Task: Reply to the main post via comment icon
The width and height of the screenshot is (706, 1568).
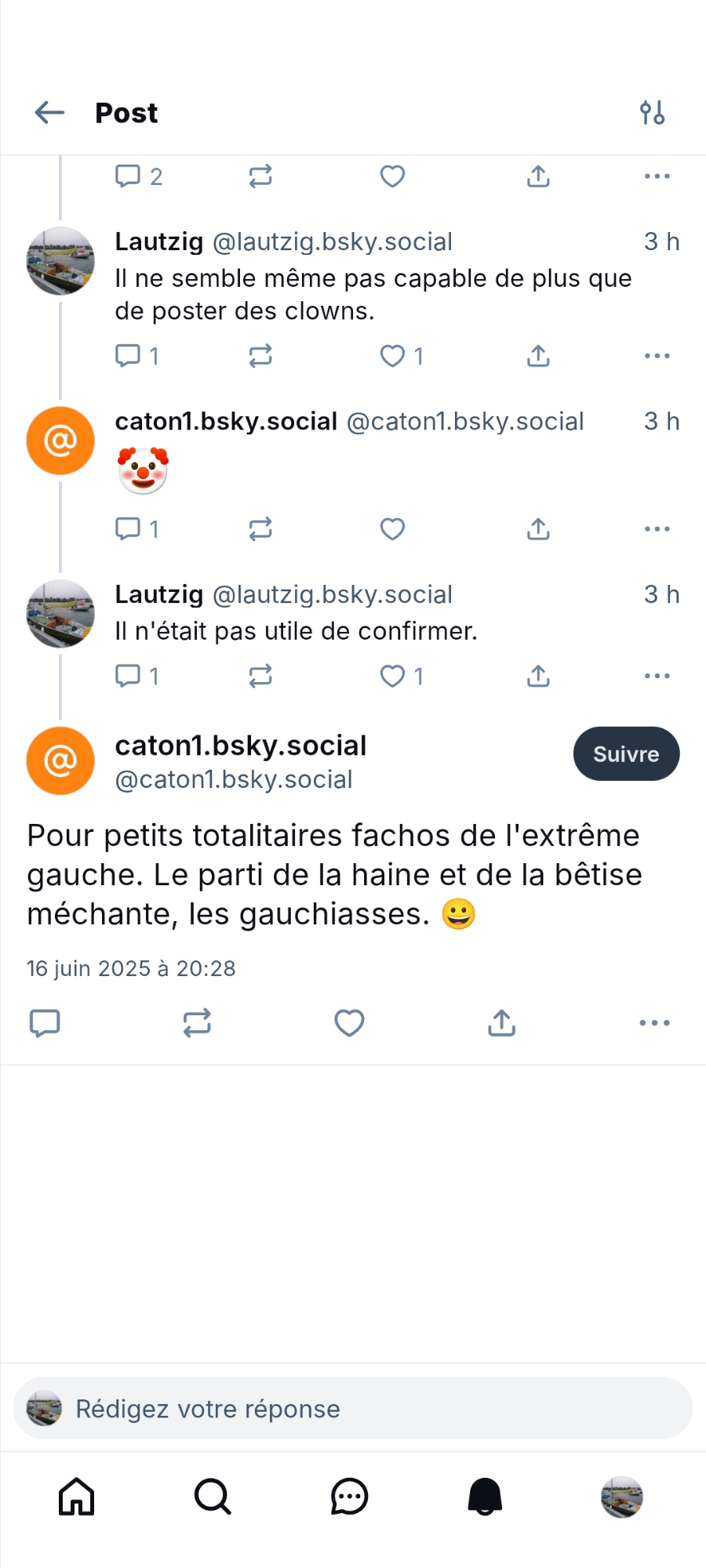Action: tap(45, 1023)
